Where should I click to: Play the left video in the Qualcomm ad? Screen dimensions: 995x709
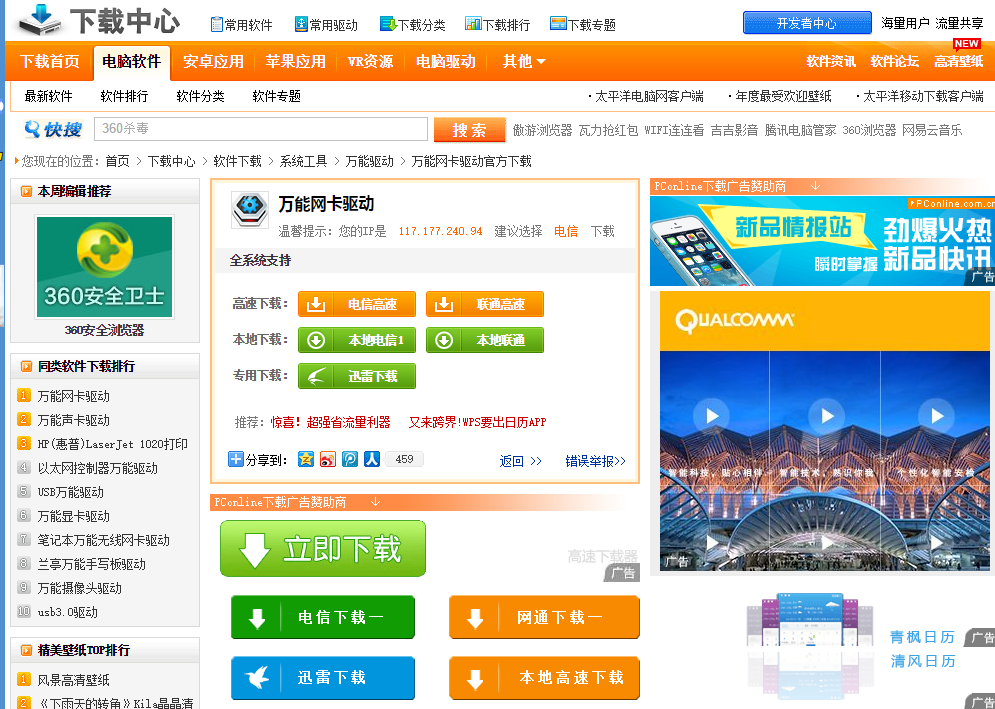(711, 416)
